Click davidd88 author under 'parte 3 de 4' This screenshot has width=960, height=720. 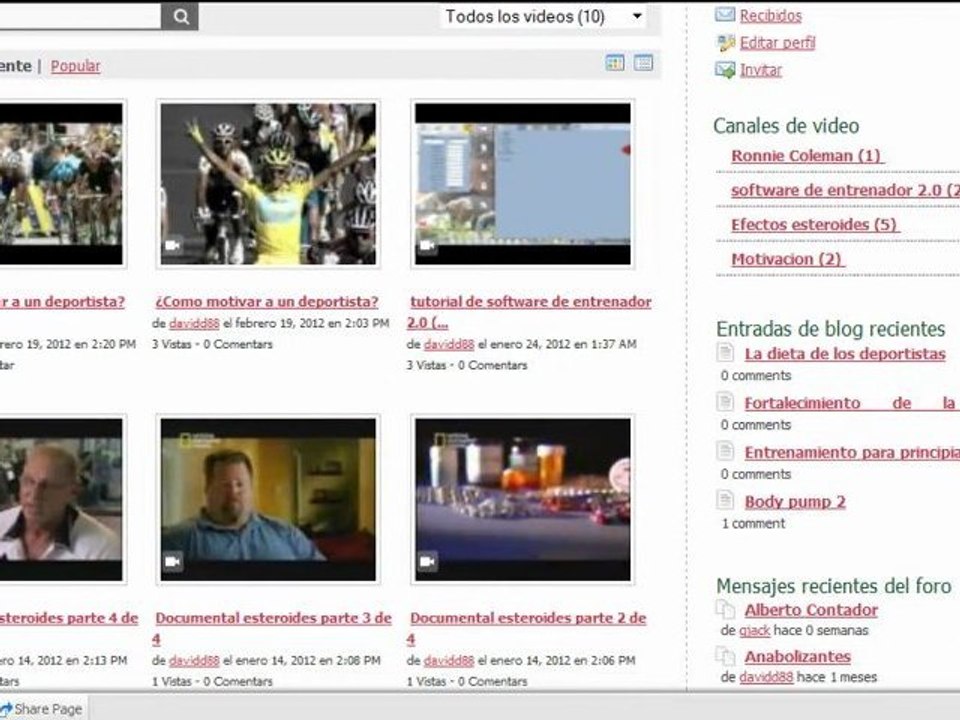(194, 661)
